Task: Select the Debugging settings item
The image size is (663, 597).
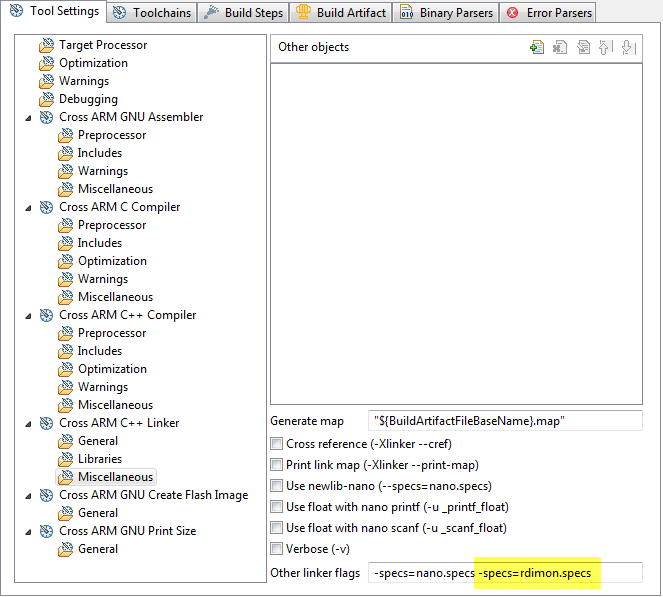Action: (x=88, y=99)
